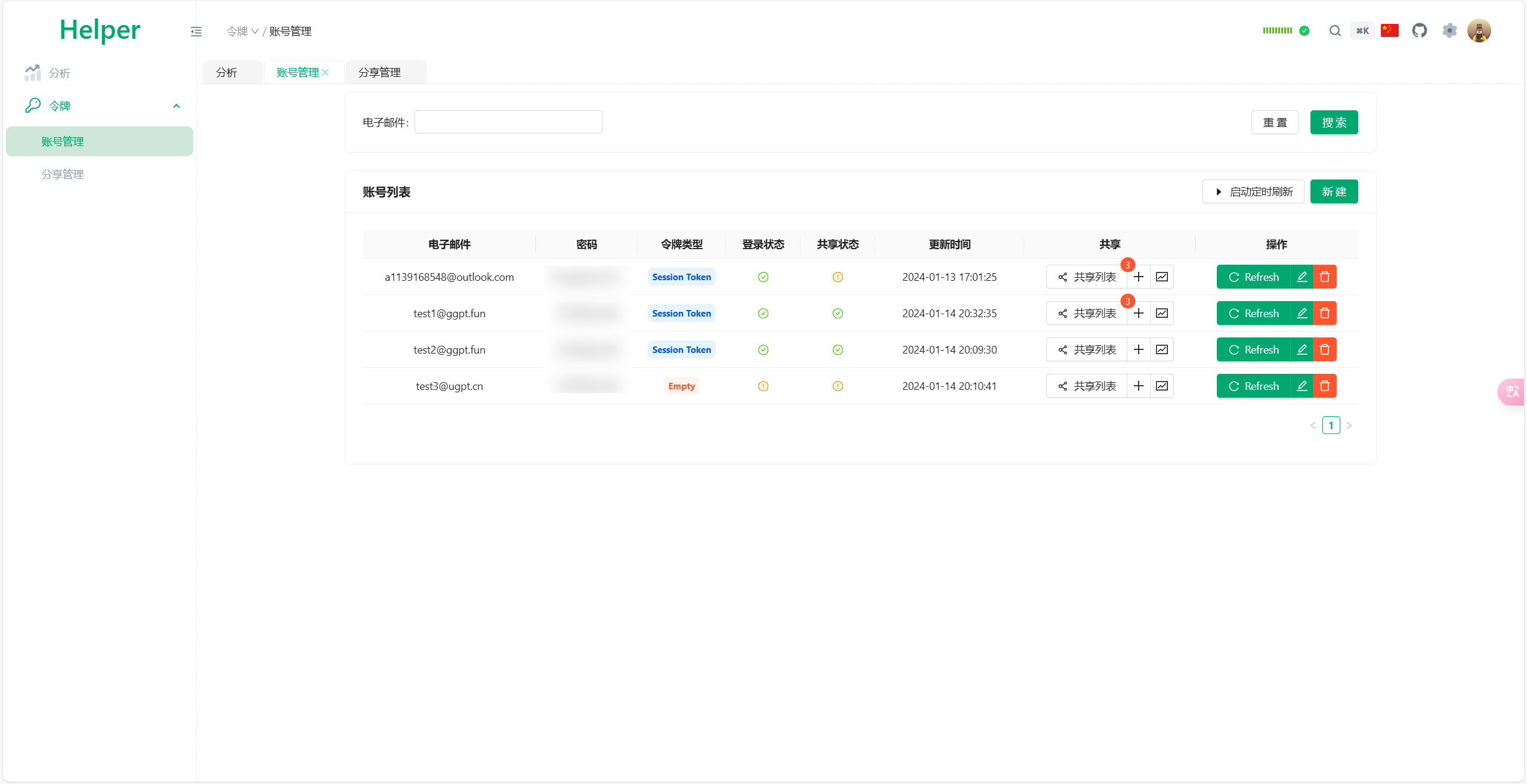
Task: Start scheduled refresh (启动定时刷新)
Action: pyautogui.click(x=1253, y=191)
